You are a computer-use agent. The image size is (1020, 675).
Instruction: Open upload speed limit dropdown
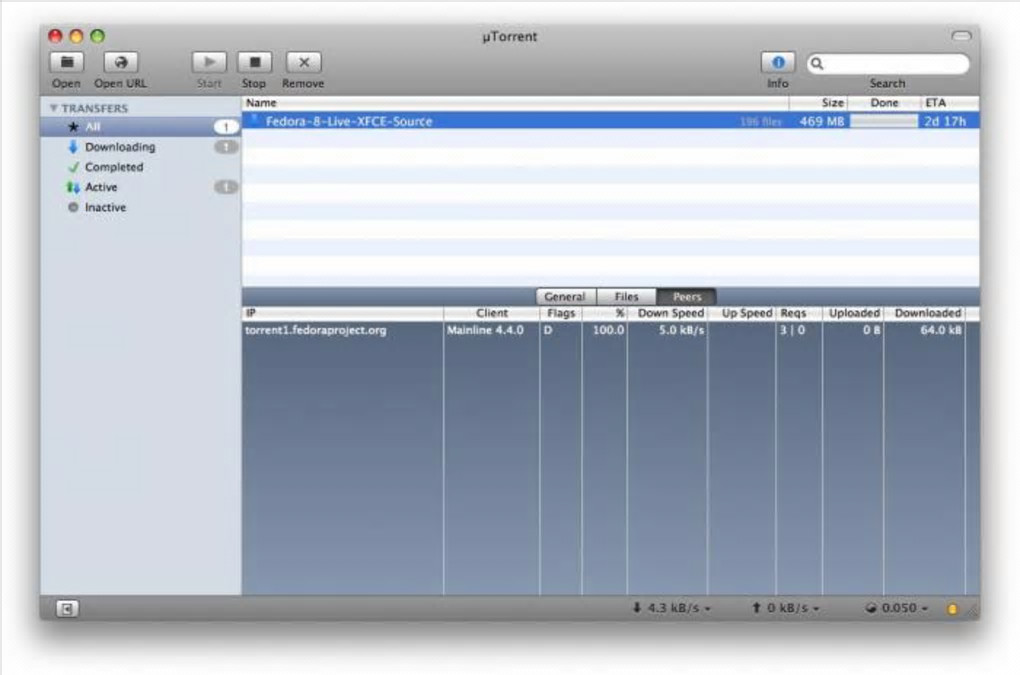(x=786, y=608)
